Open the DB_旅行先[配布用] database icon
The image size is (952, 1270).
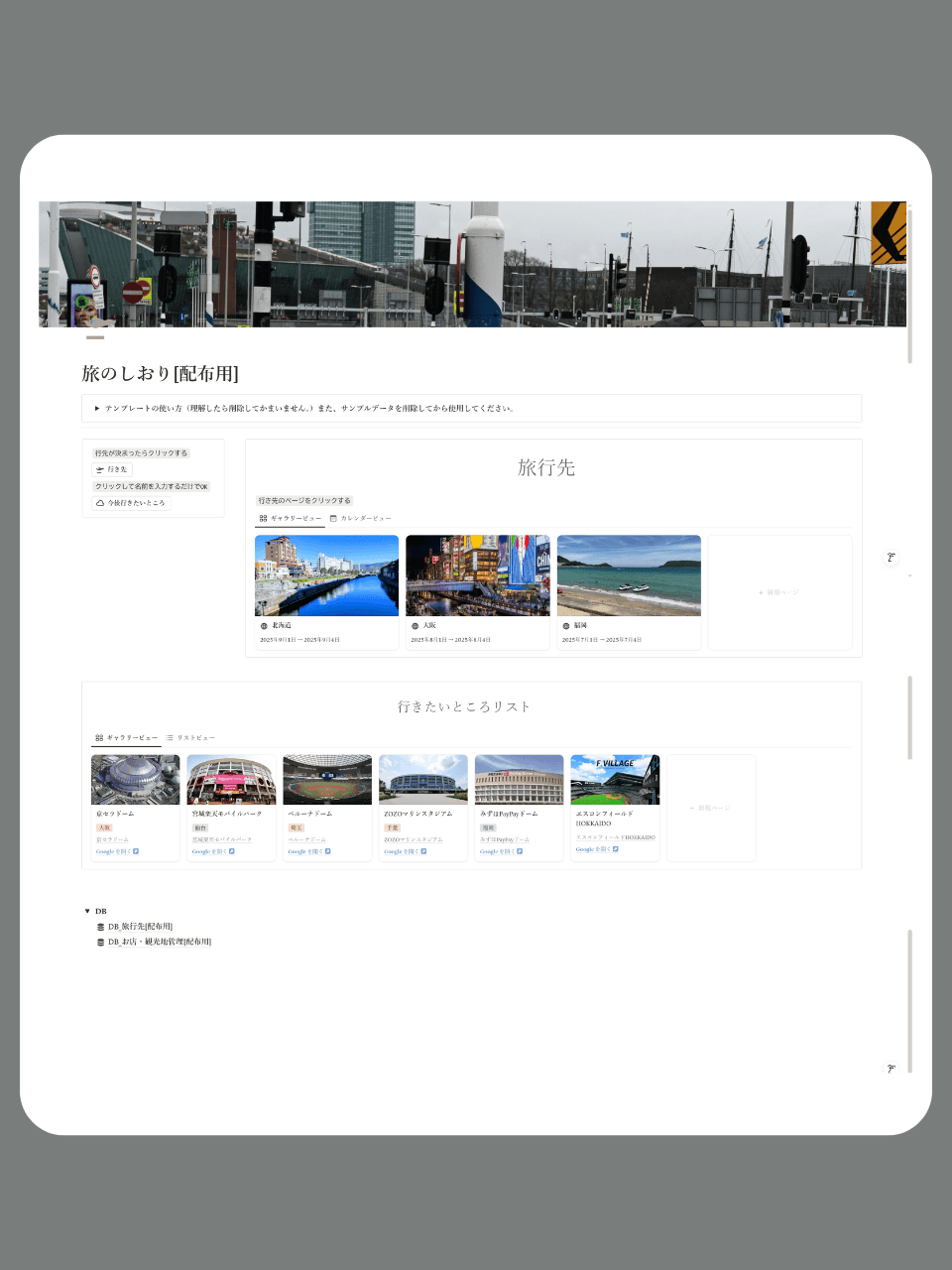[x=100, y=927]
